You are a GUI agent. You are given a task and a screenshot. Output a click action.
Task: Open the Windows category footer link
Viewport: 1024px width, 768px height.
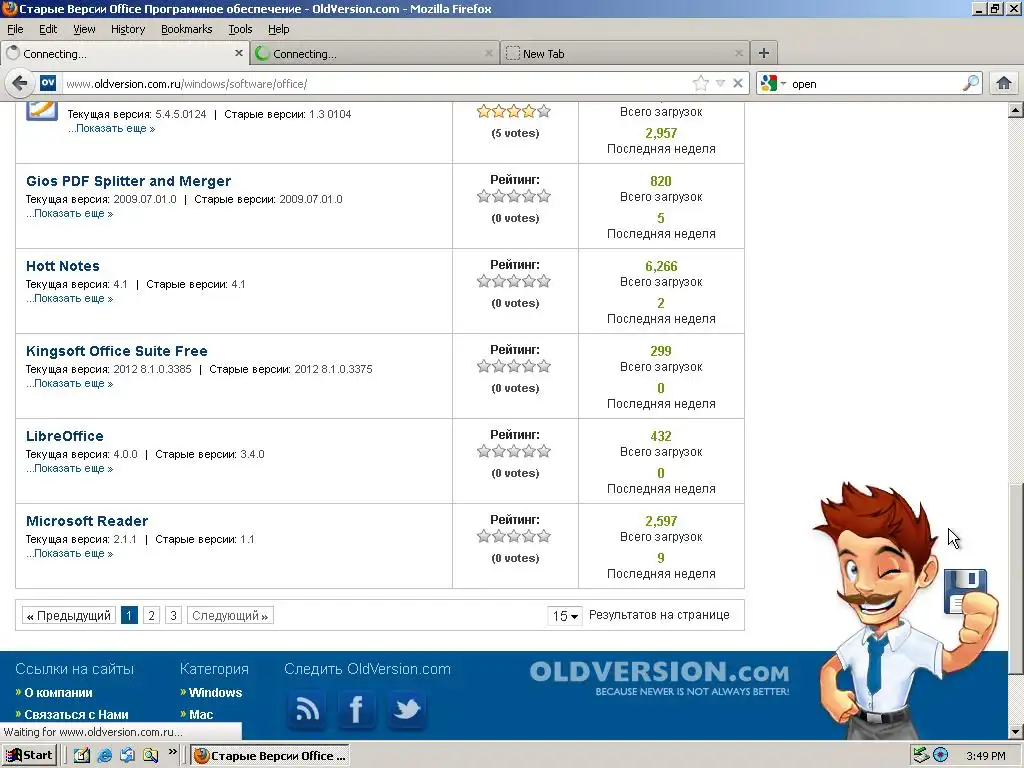coord(216,692)
